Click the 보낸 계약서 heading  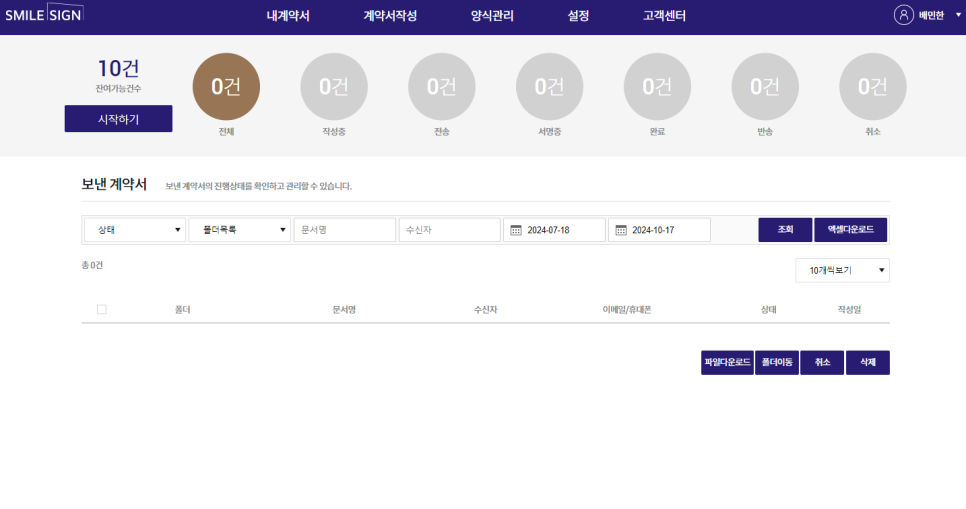point(114,184)
